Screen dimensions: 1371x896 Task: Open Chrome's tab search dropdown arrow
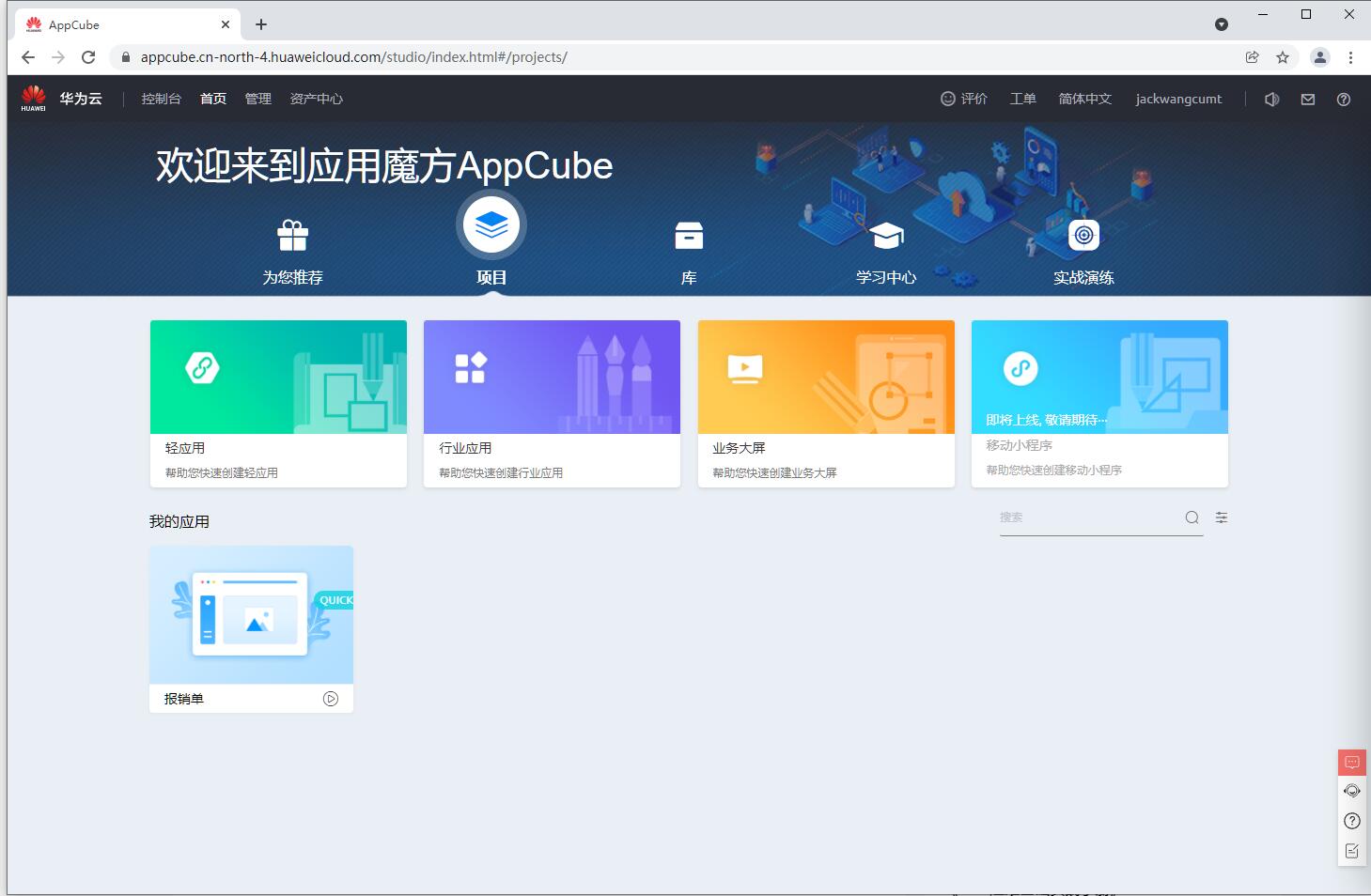coord(1222,24)
